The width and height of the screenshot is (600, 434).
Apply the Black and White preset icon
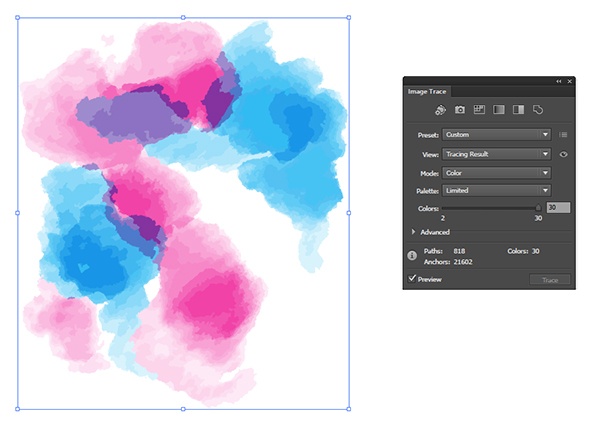[x=518, y=110]
